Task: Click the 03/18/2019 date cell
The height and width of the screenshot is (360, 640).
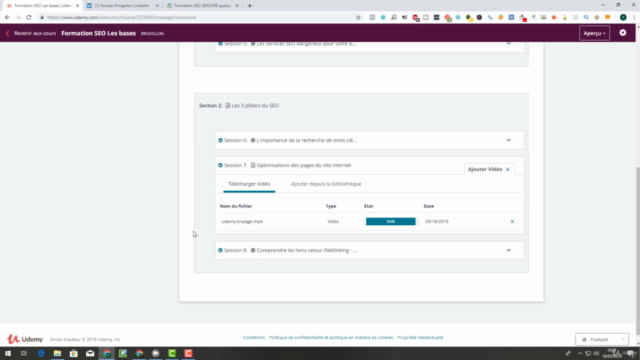Action: [x=437, y=221]
